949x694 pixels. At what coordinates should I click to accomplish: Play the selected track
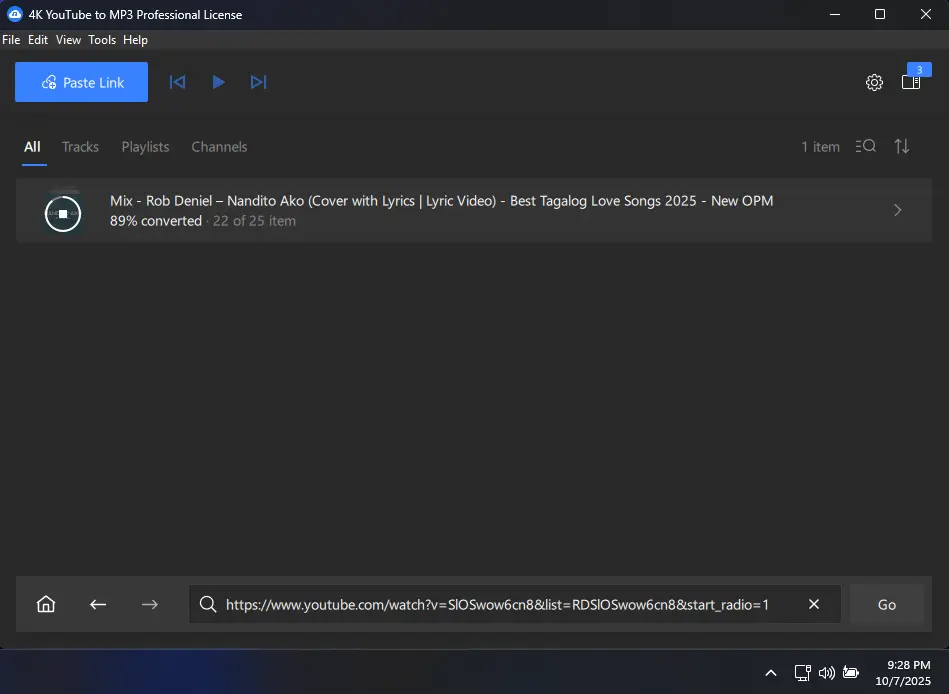[x=218, y=82]
